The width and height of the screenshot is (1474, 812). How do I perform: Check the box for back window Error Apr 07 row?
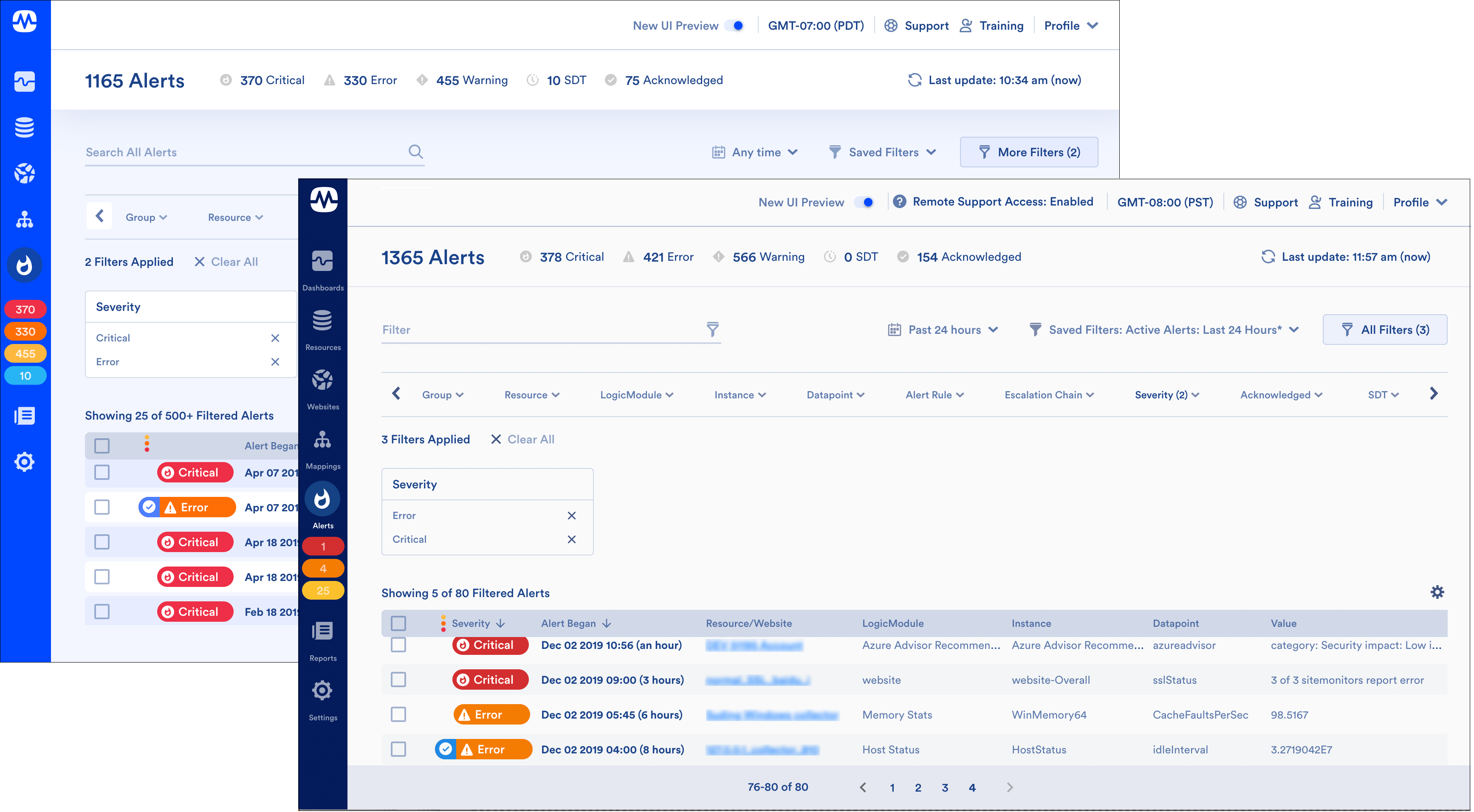coord(102,507)
